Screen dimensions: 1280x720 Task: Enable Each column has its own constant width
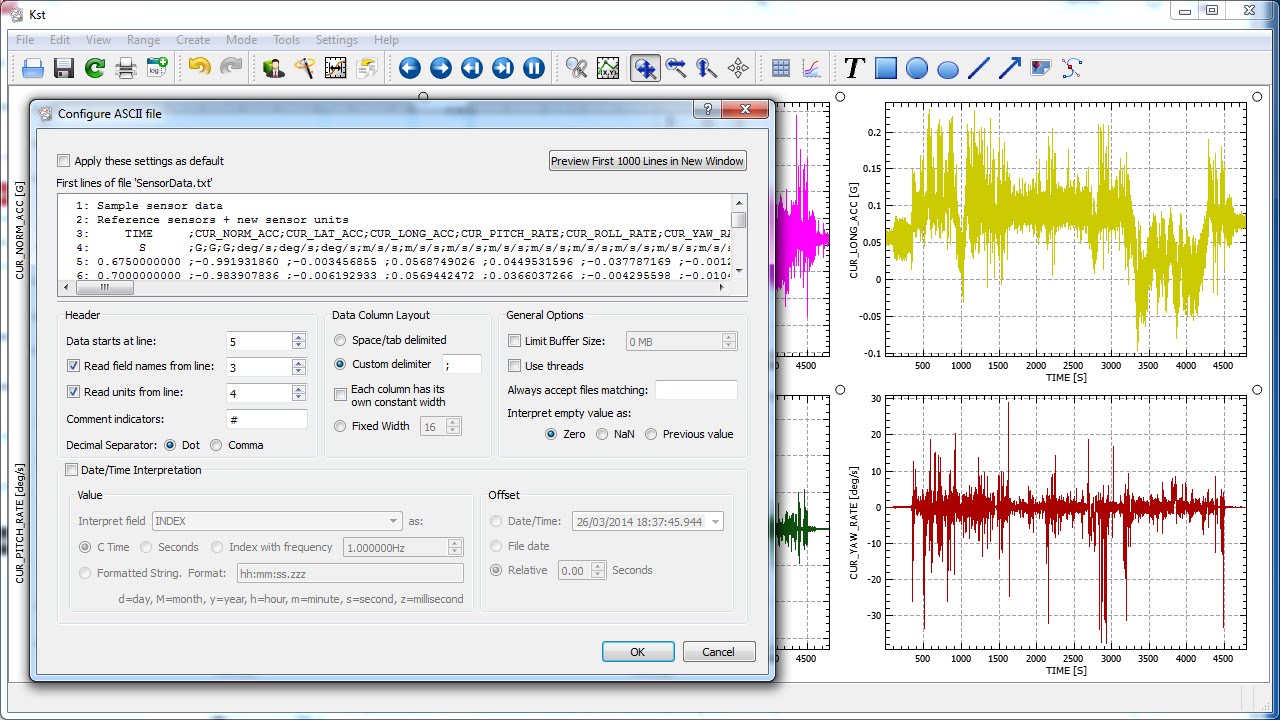[341, 395]
